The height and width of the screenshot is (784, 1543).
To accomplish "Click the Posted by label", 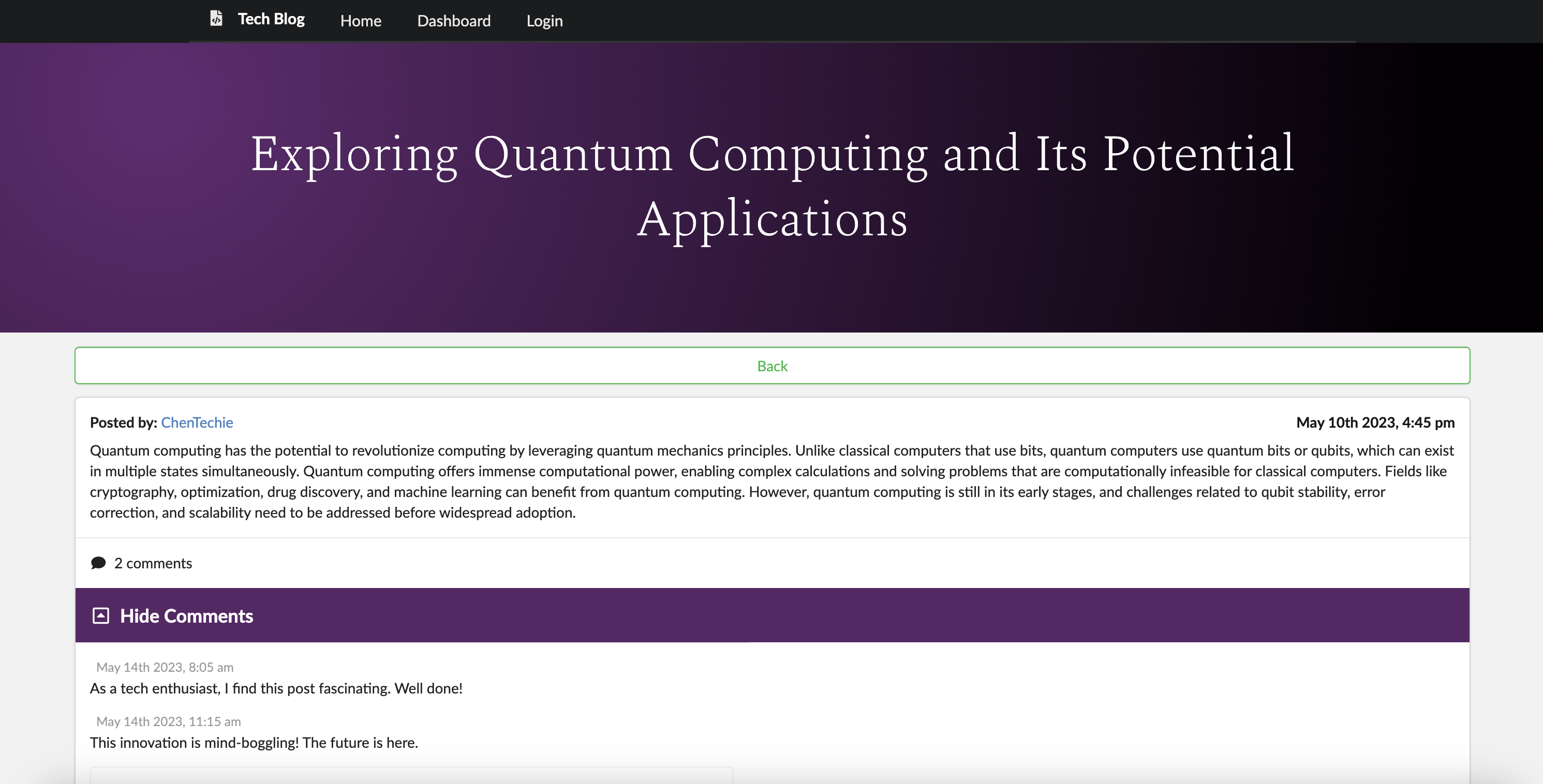I will 123,423.
